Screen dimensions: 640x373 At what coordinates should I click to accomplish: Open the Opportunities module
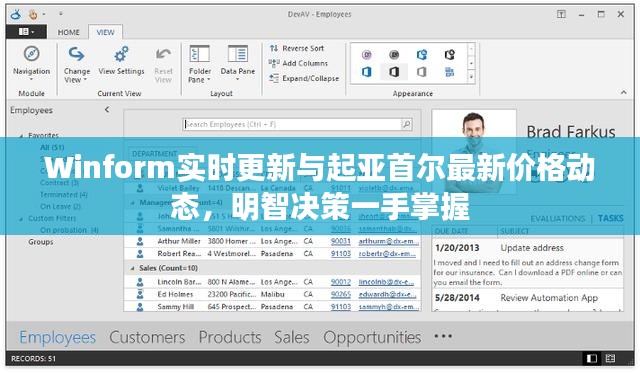tap(372, 337)
